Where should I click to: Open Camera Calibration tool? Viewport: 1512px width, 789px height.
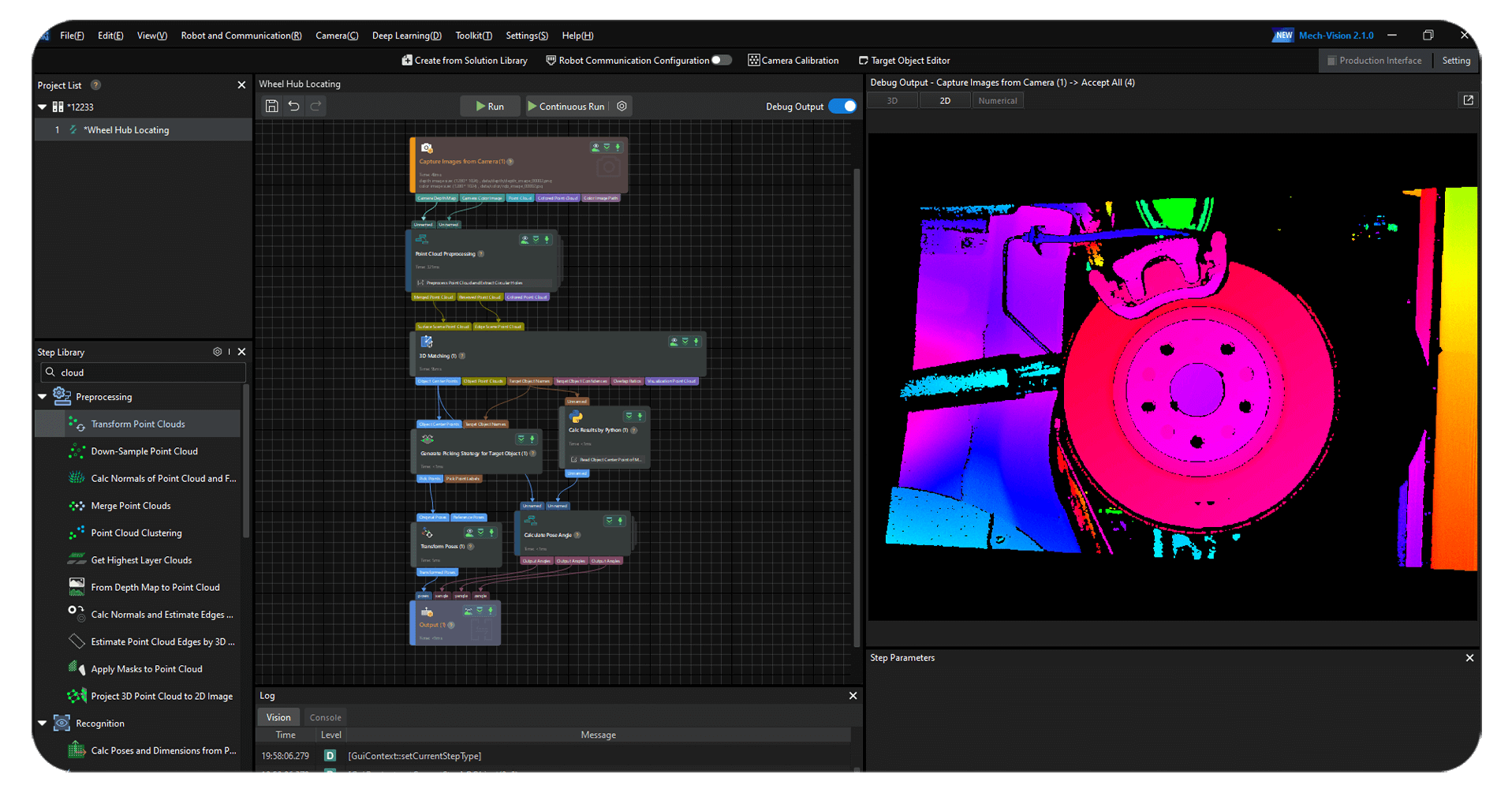[x=793, y=61]
